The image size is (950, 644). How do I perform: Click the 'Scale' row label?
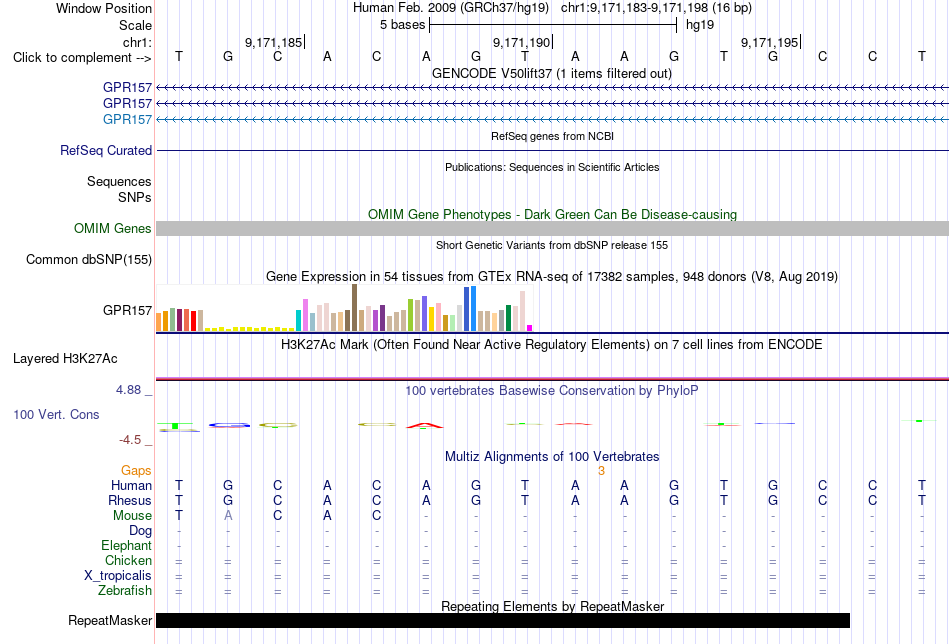coord(135,25)
